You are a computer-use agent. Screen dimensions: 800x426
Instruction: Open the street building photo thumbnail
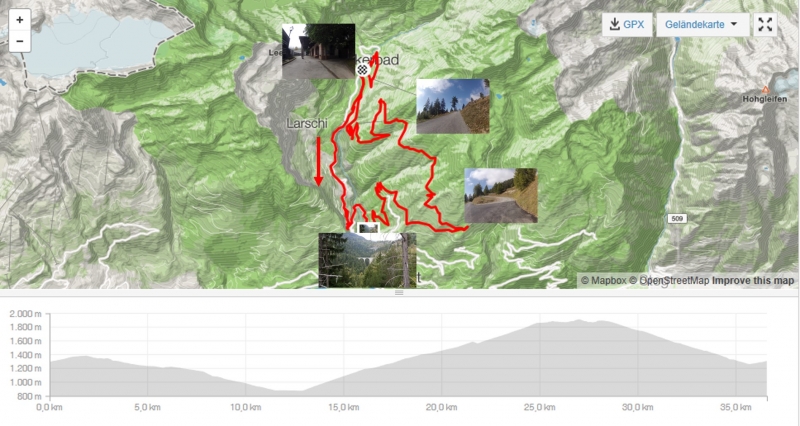point(318,51)
